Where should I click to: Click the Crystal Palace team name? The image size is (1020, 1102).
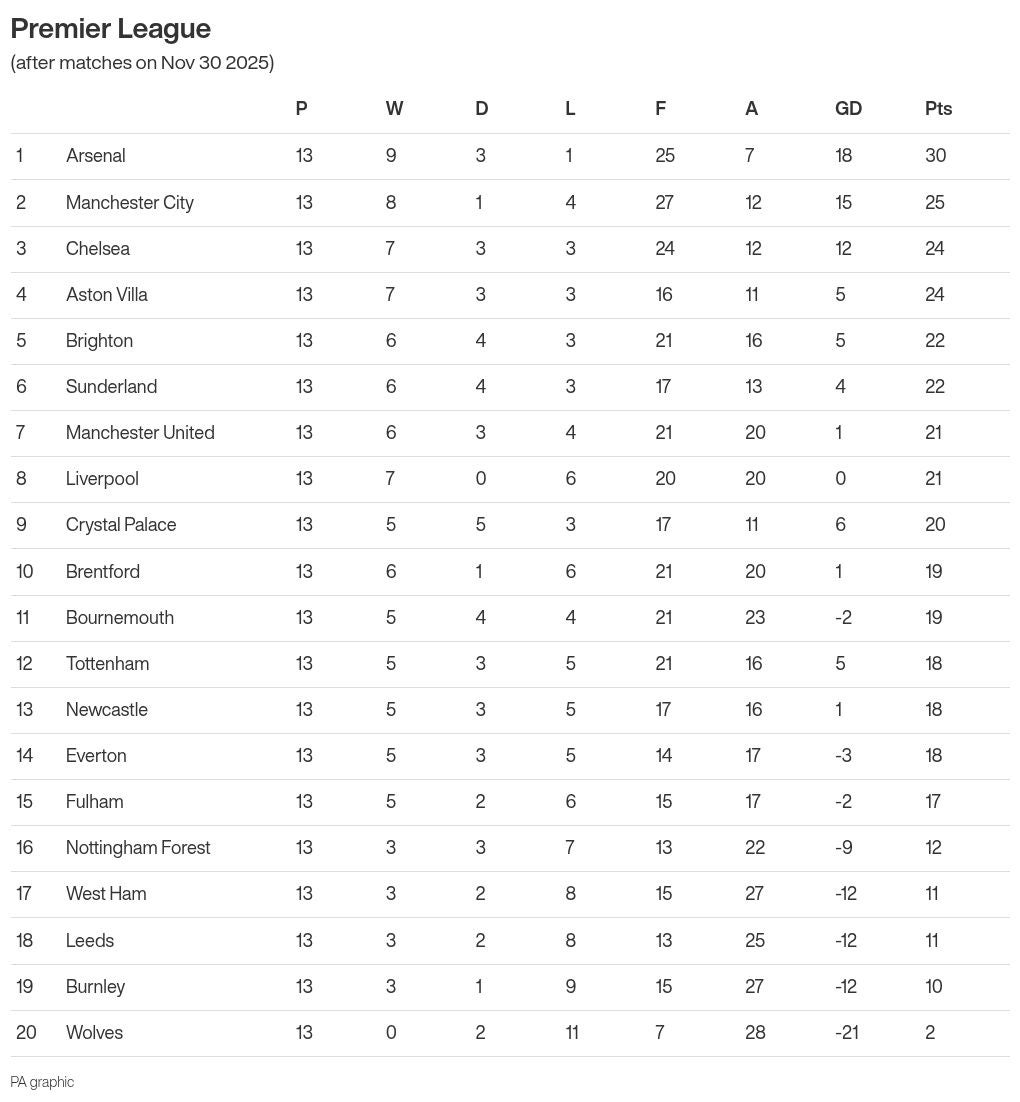[x=121, y=524]
